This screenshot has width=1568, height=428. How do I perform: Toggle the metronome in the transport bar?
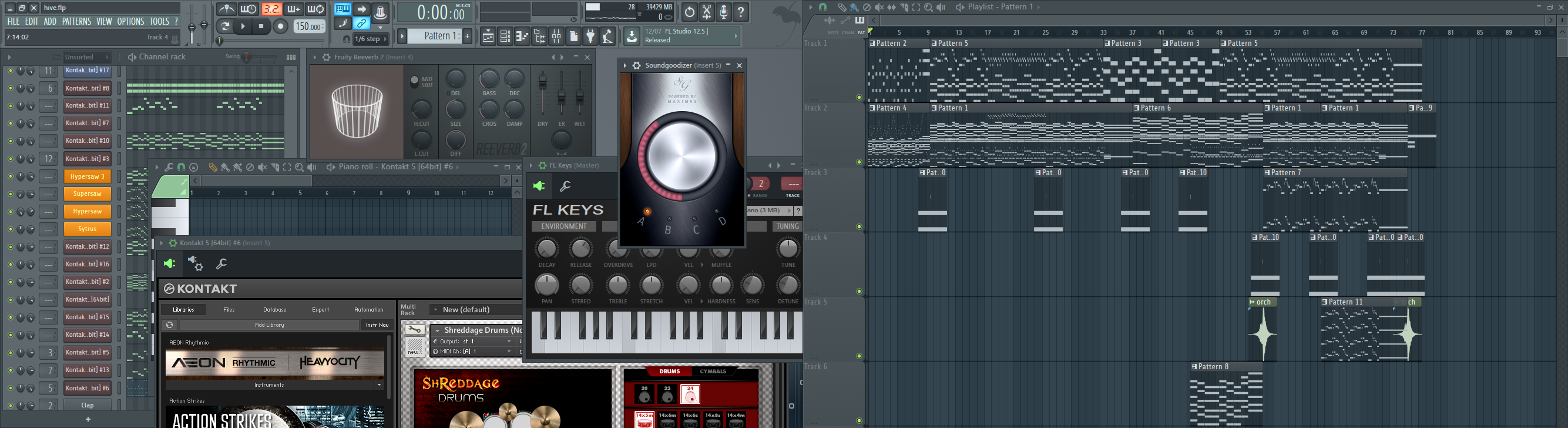click(x=226, y=9)
